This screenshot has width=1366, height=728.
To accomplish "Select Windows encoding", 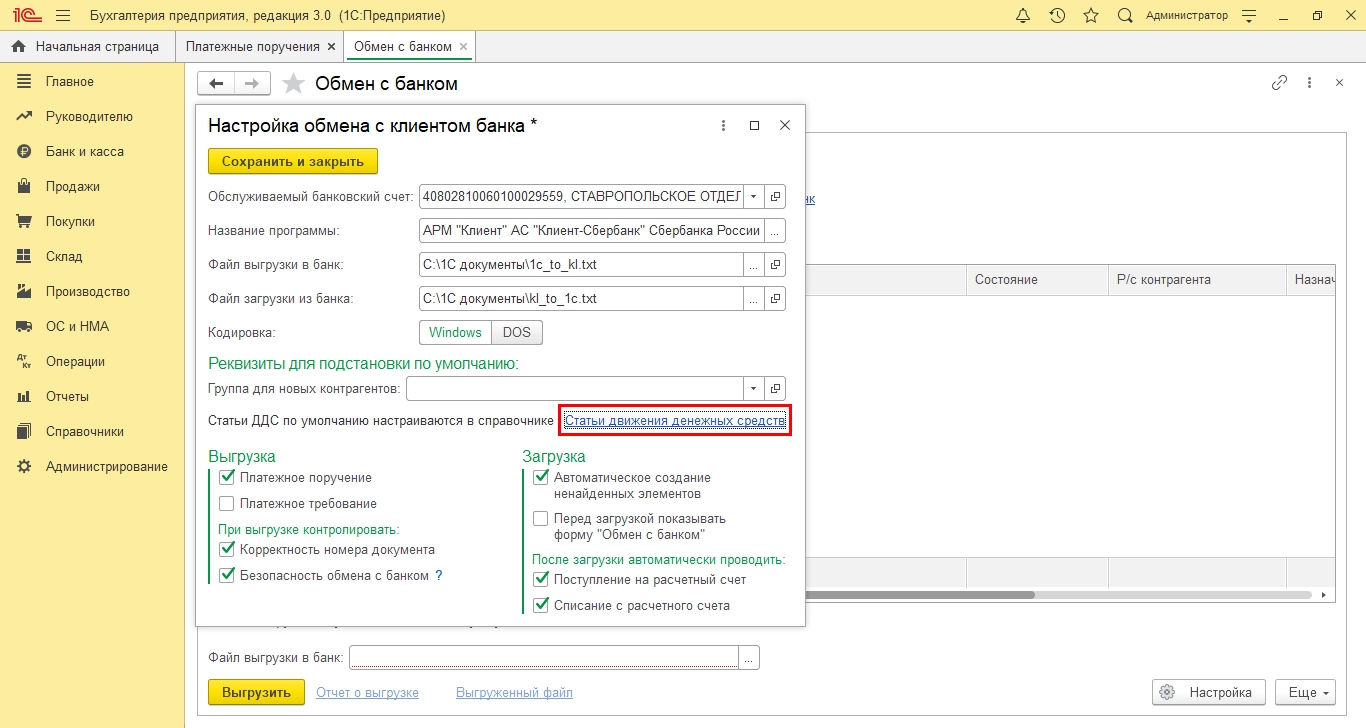I will [455, 332].
